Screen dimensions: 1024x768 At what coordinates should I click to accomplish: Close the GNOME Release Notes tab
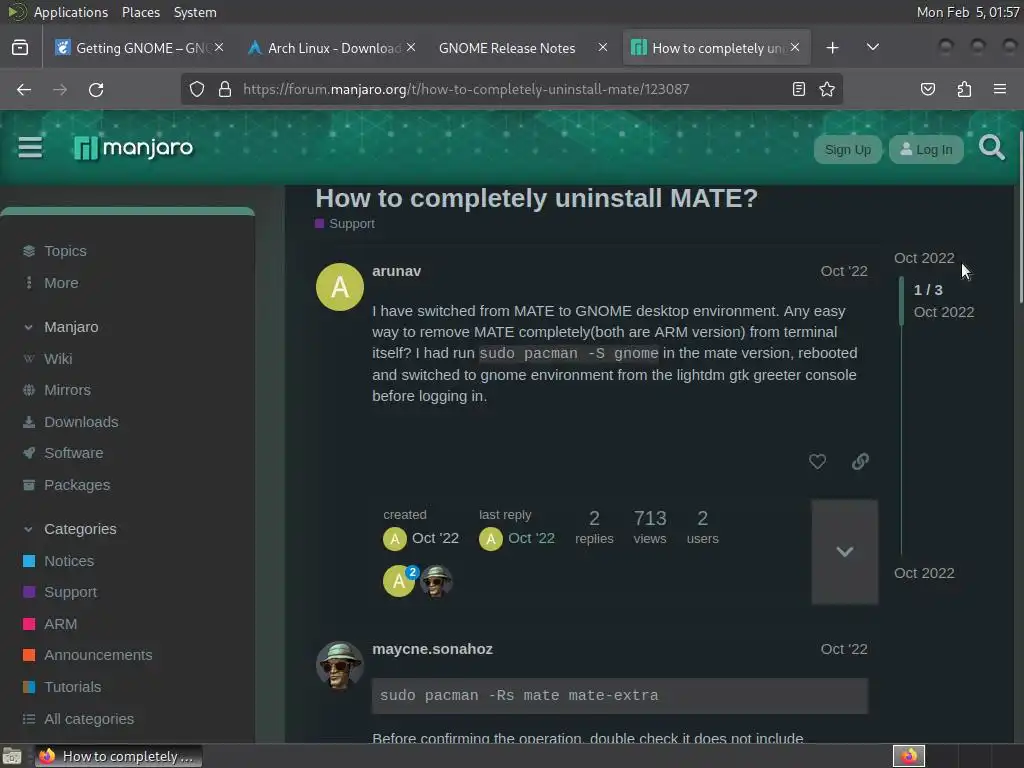pos(603,47)
